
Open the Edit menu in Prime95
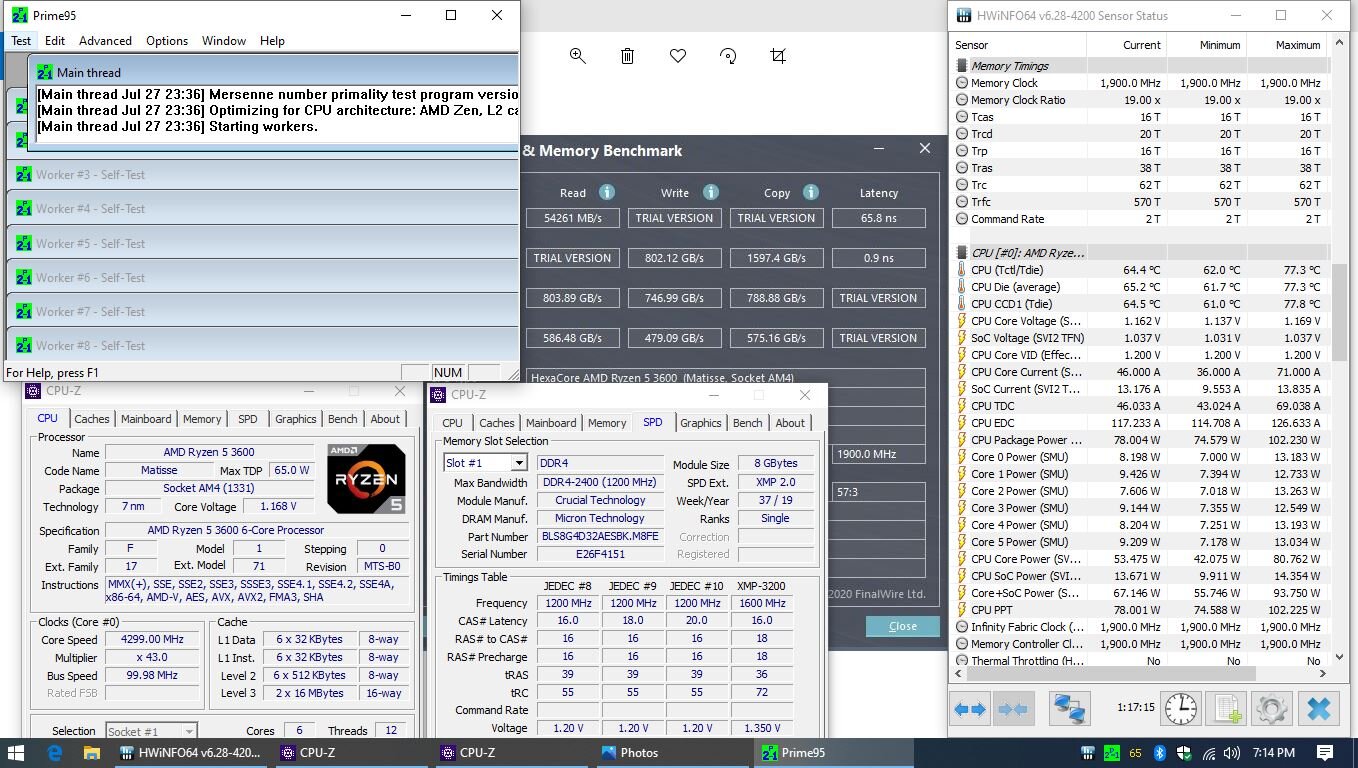click(x=55, y=41)
